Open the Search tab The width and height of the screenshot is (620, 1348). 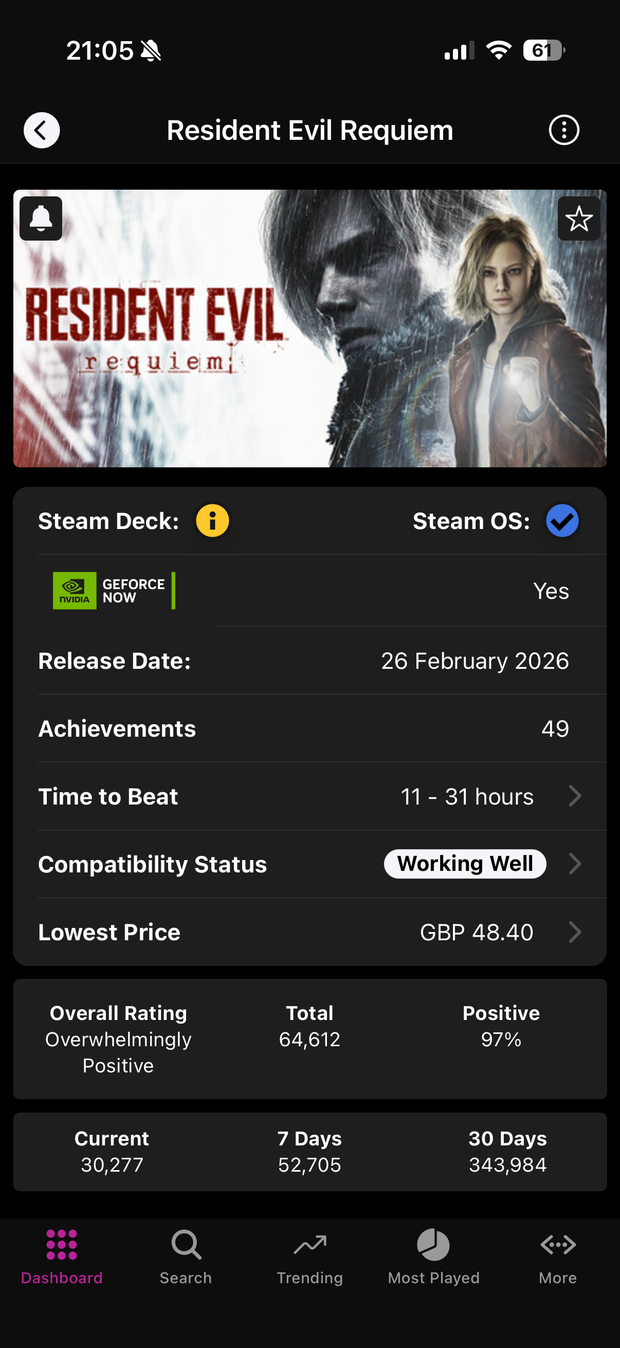[x=186, y=1256]
